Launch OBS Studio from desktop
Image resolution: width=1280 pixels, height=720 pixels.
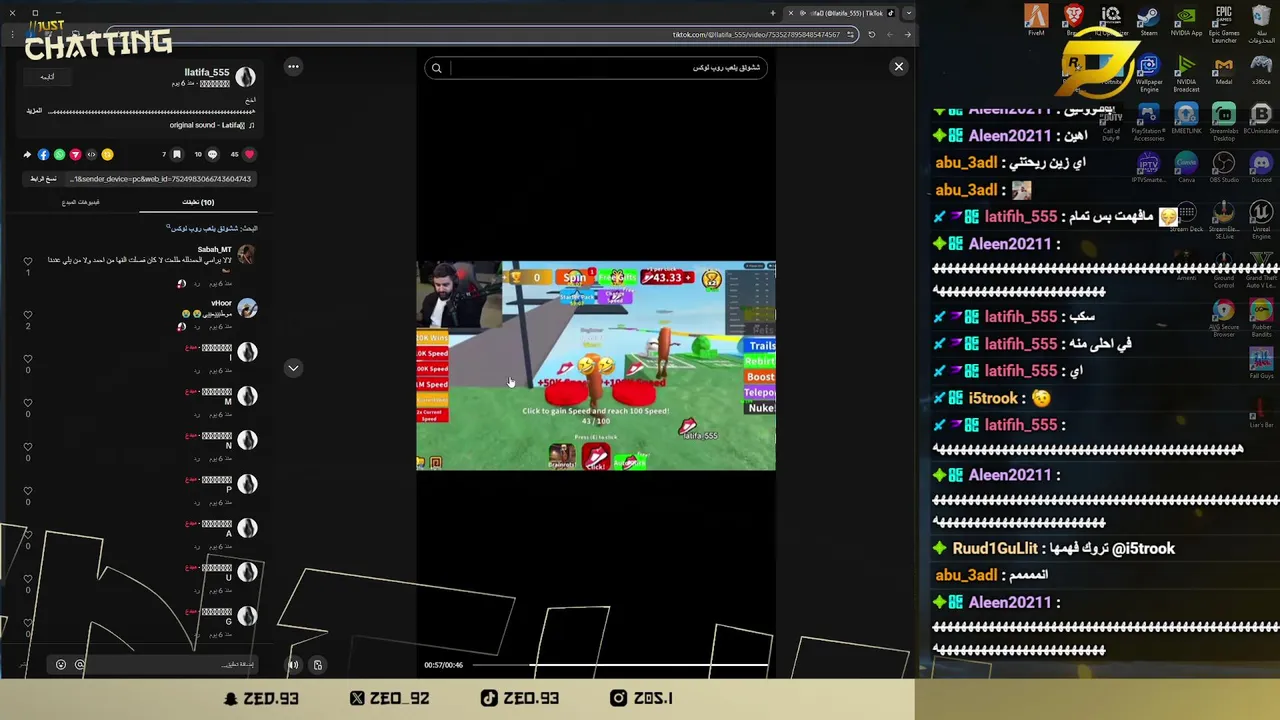tap(1224, 166)
